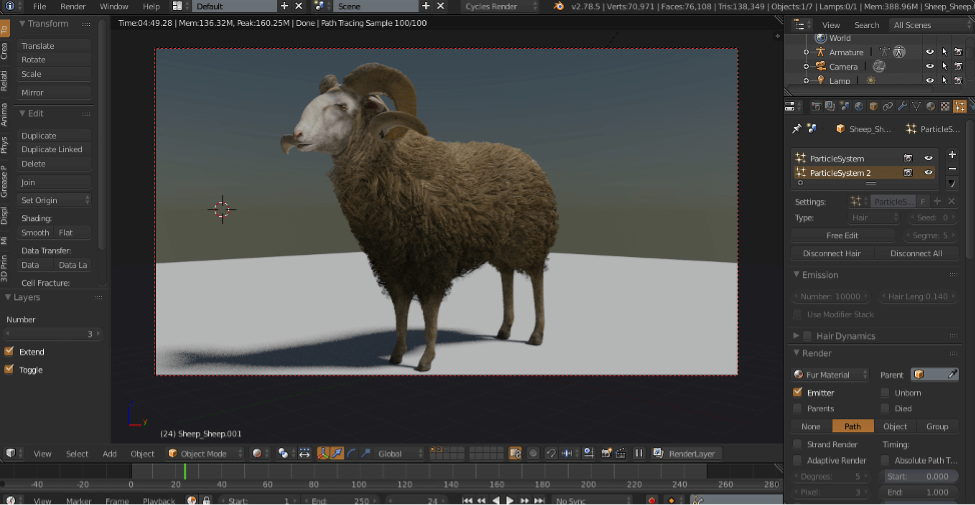Open the Scene properties tab icon

click(x=844, y=106)
